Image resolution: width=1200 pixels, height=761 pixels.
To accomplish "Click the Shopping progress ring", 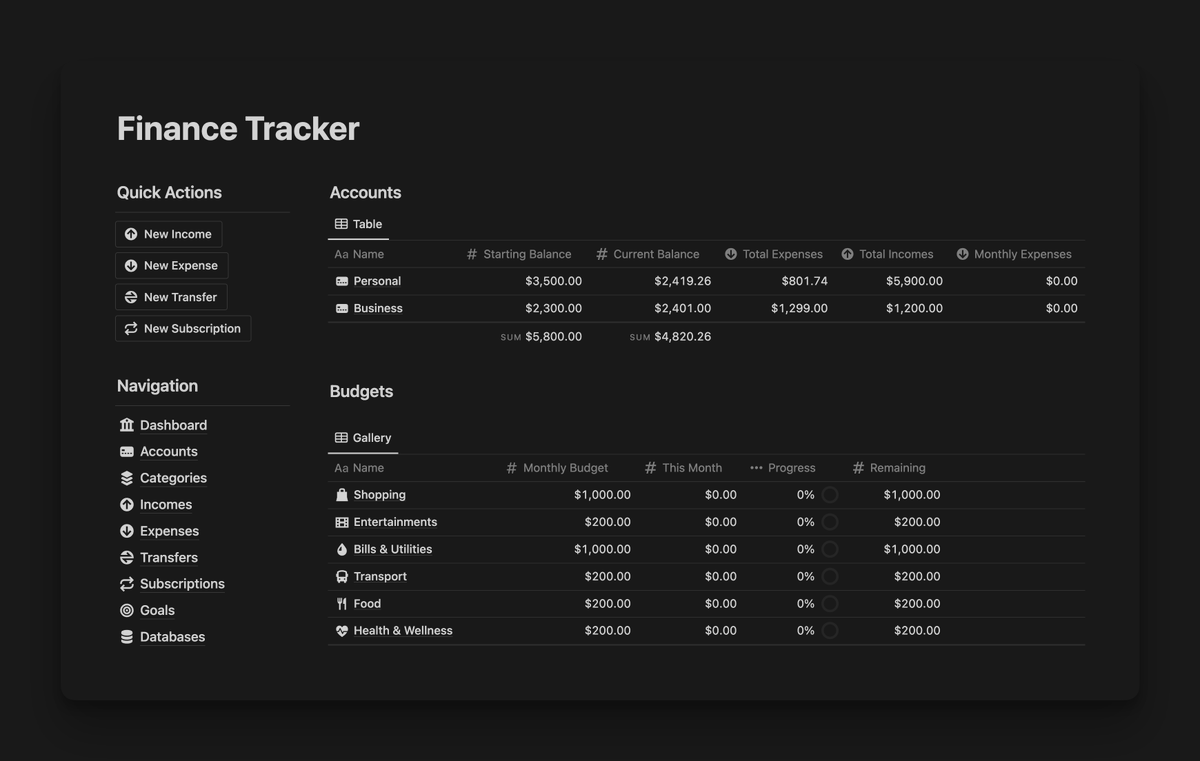I will [830, 495].
